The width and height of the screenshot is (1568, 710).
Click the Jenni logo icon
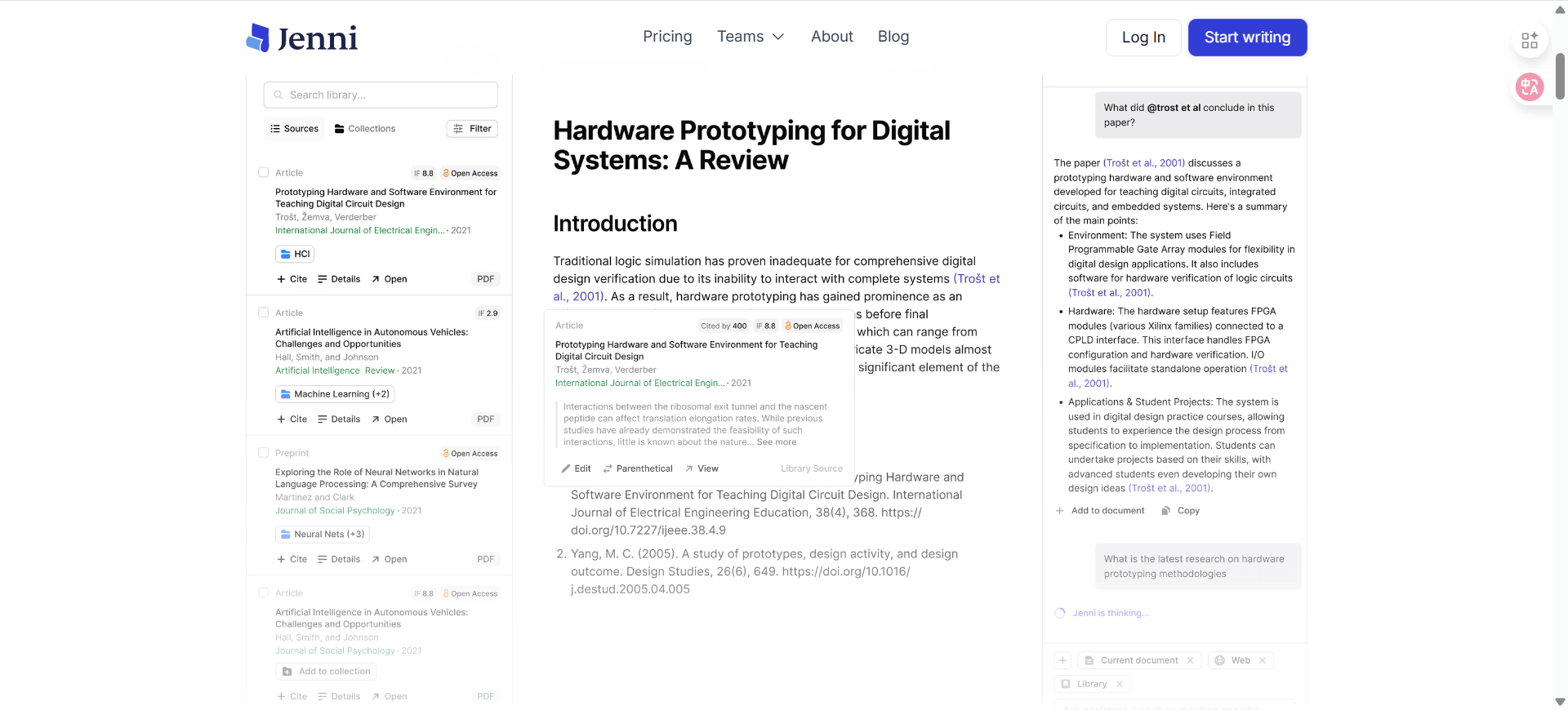(258, 38)
